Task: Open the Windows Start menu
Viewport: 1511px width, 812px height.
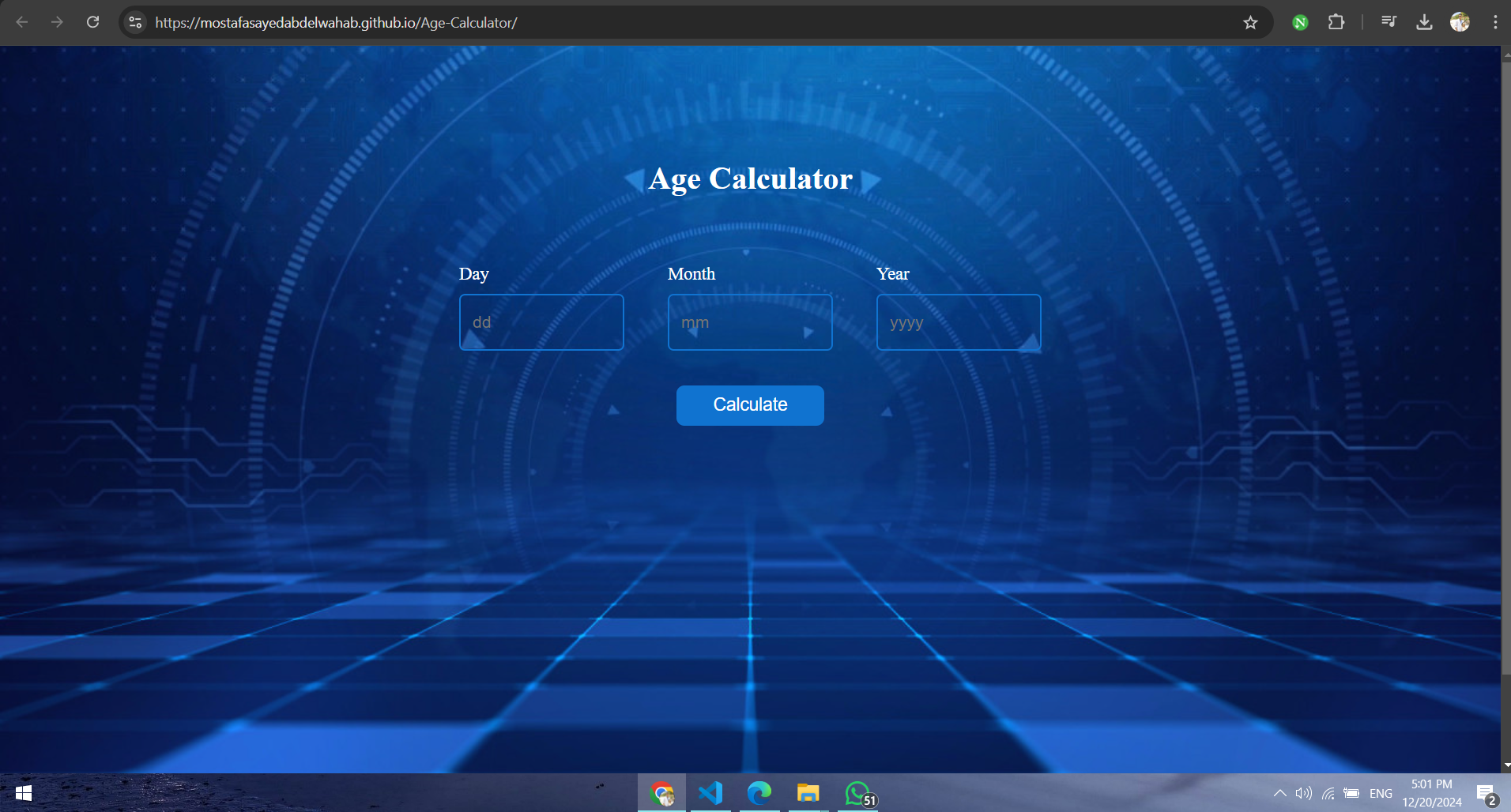Action: point(24,793)
